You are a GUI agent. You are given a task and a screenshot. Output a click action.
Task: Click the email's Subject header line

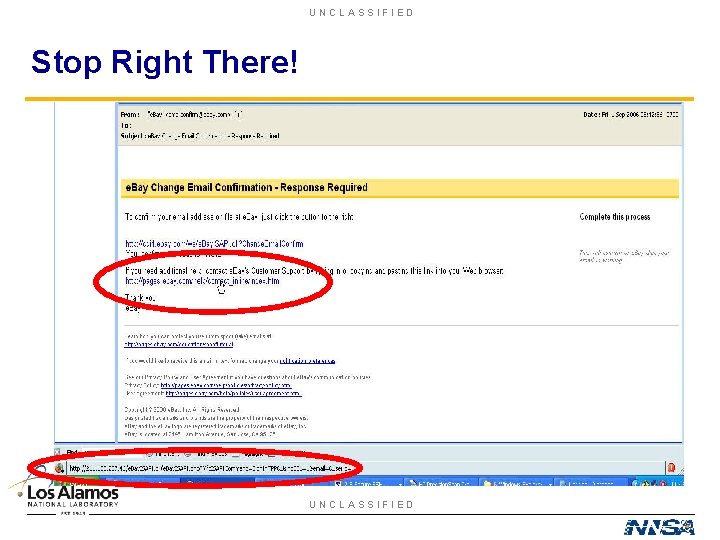tap(200, 136)
